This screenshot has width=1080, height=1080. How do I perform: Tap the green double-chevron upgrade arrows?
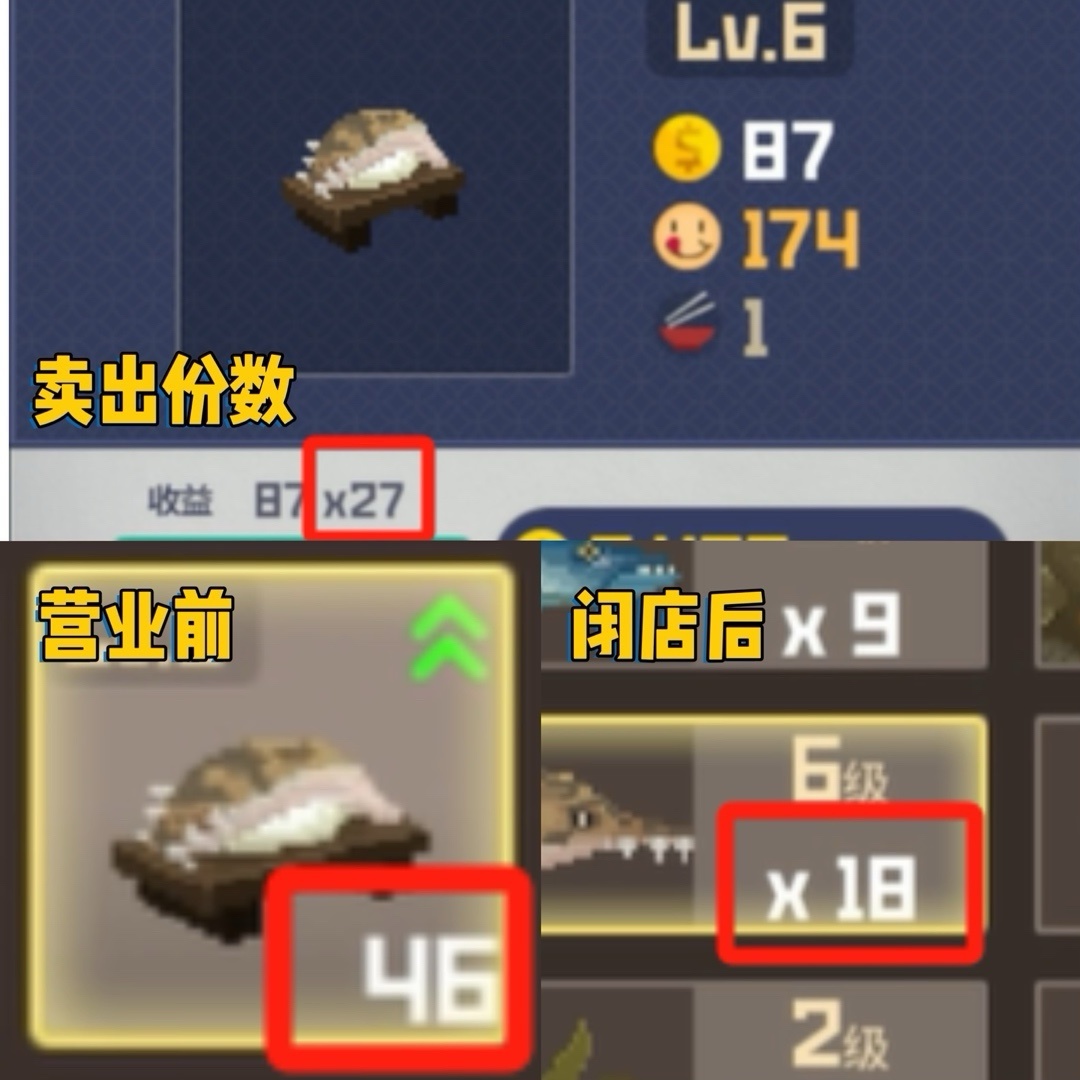tap(449, 637)
